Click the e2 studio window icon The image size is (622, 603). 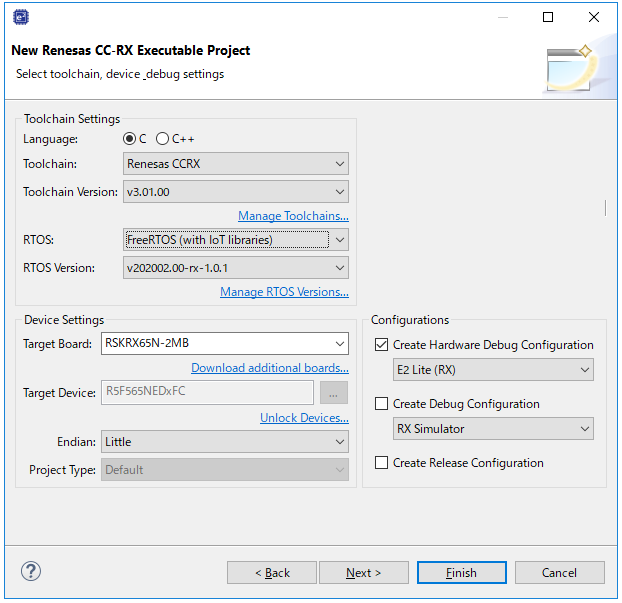(x=21, y=17)
